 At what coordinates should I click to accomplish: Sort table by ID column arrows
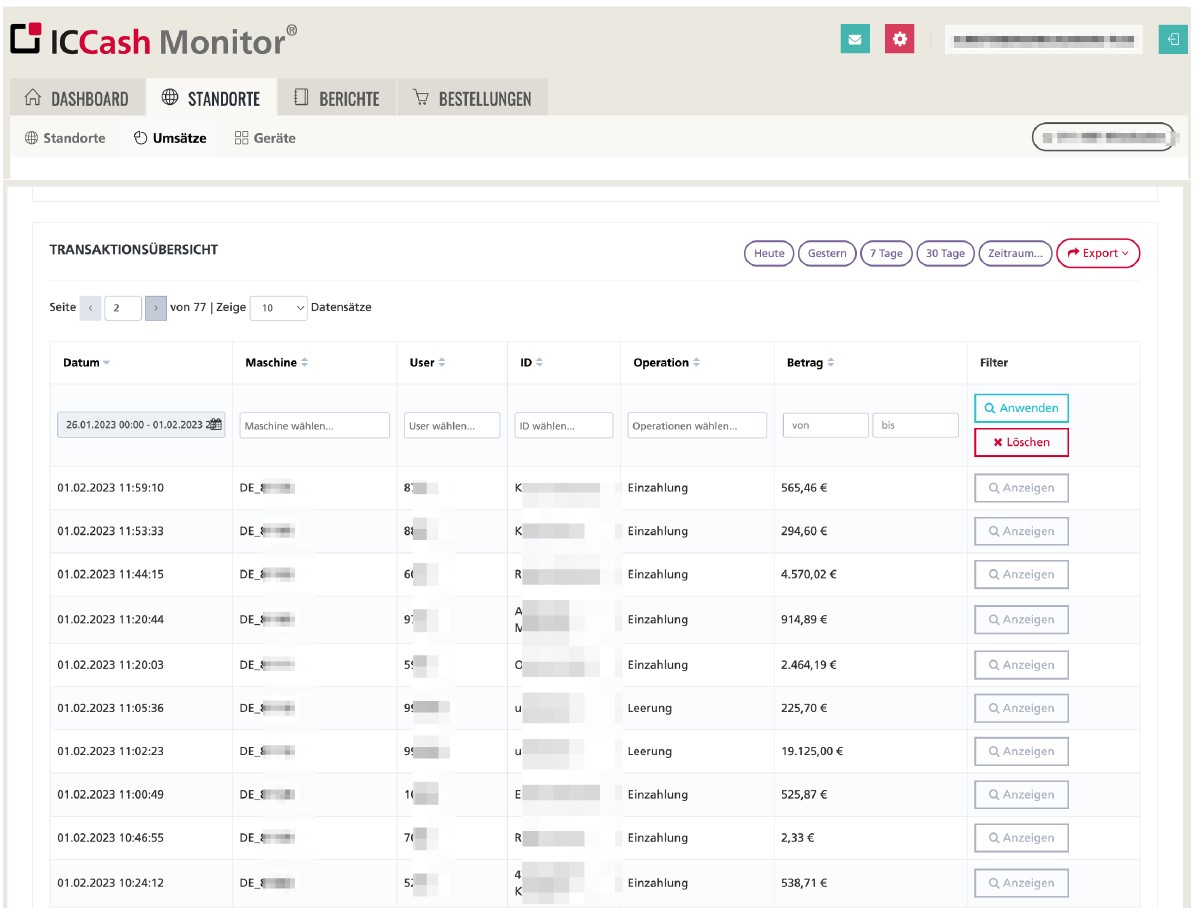tap(539, 363)
